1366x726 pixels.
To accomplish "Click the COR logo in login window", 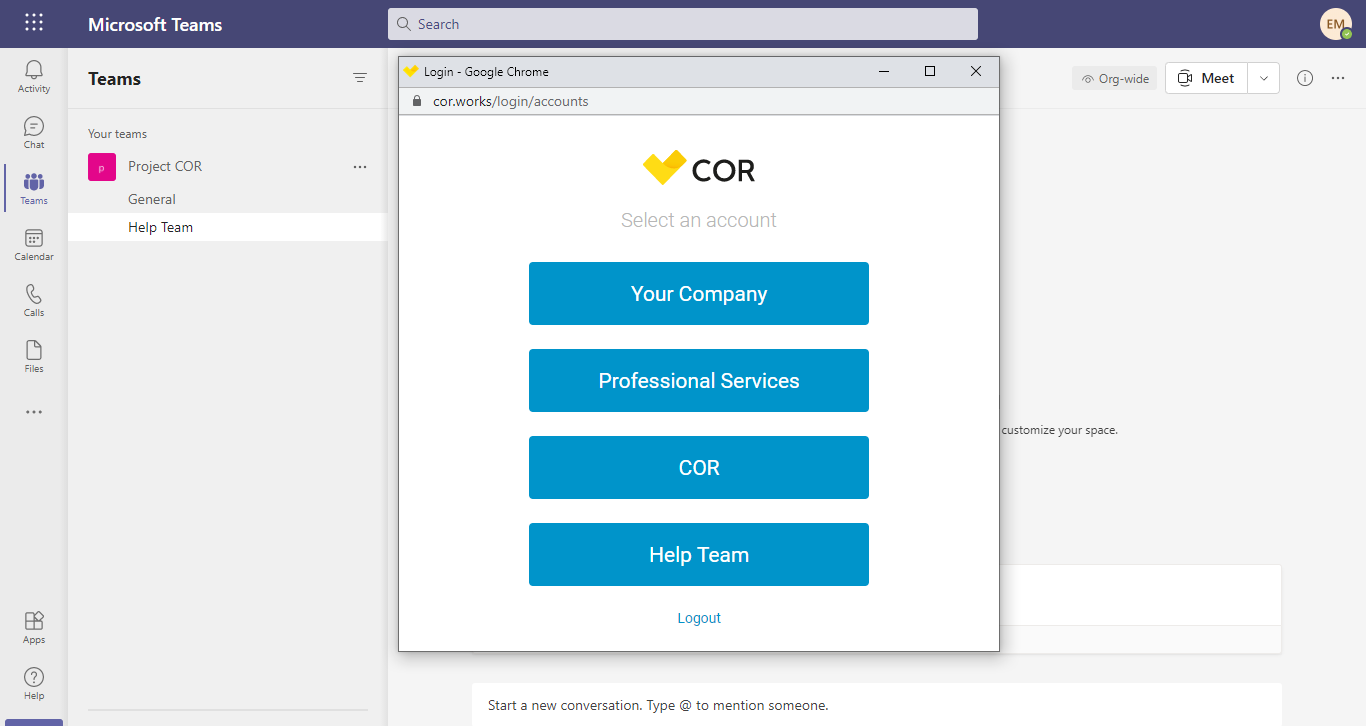I will (x=699, y=169).
